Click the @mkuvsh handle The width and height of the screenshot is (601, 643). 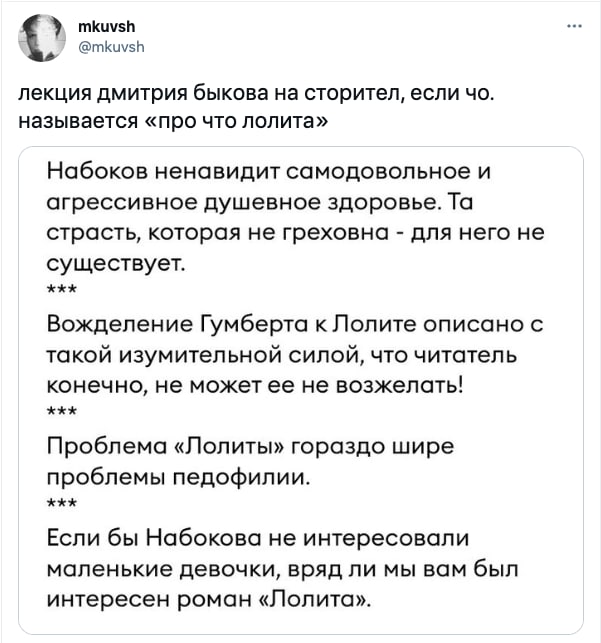click(x=111, y=47)
